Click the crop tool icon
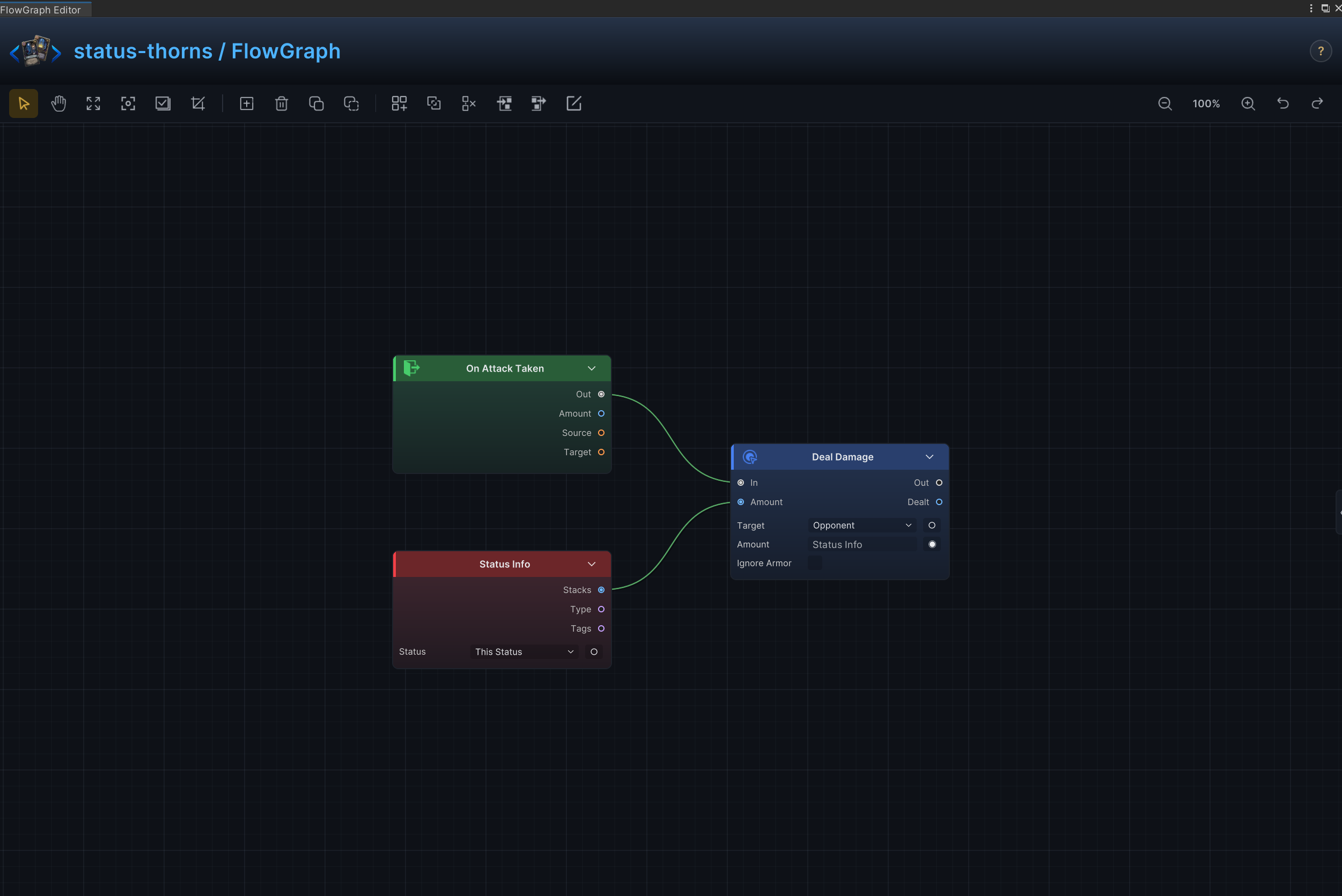The image size is (1342, 896). pyautogui.click(x=198, y=103)
